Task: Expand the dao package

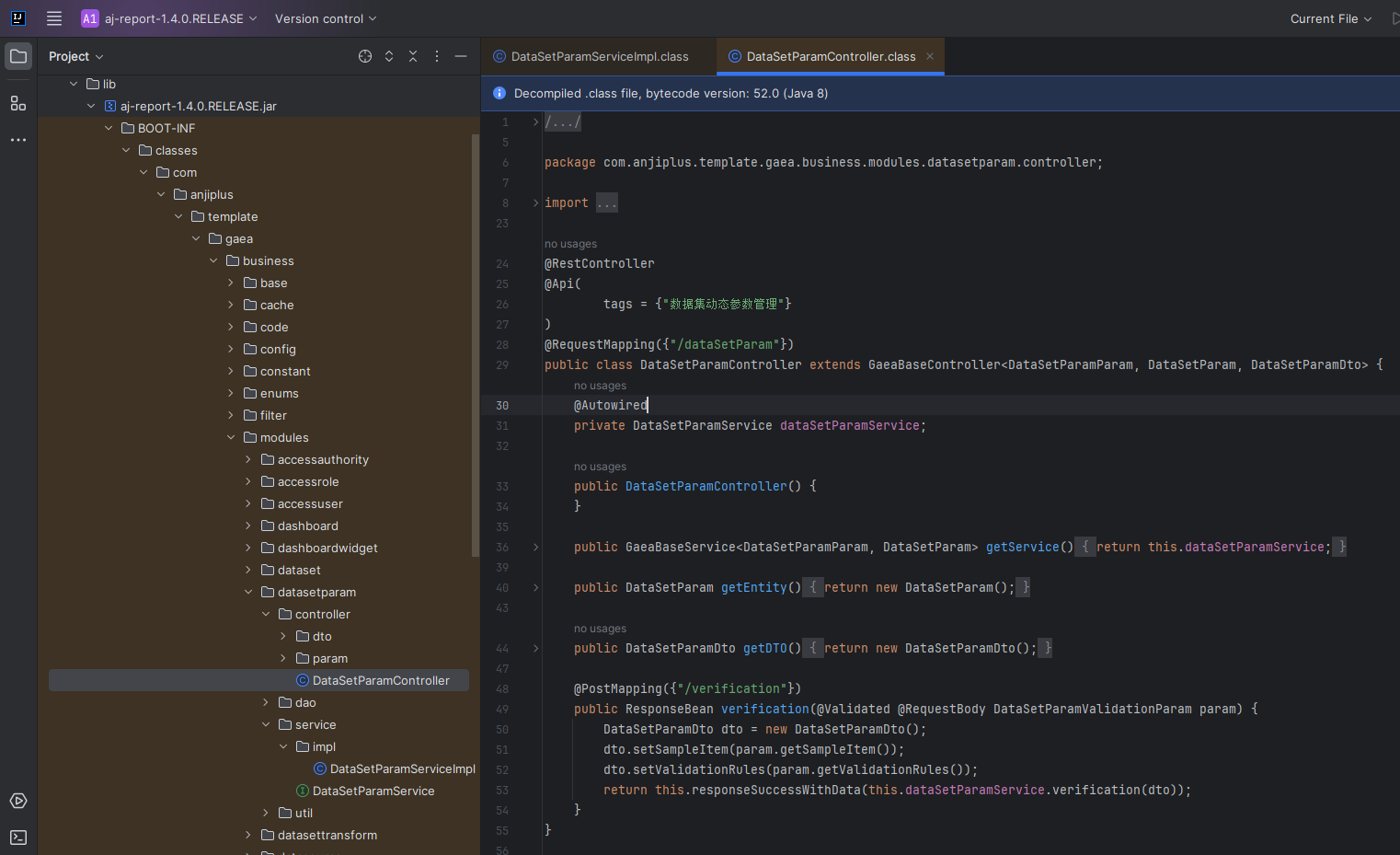Action: coord(266,702)
